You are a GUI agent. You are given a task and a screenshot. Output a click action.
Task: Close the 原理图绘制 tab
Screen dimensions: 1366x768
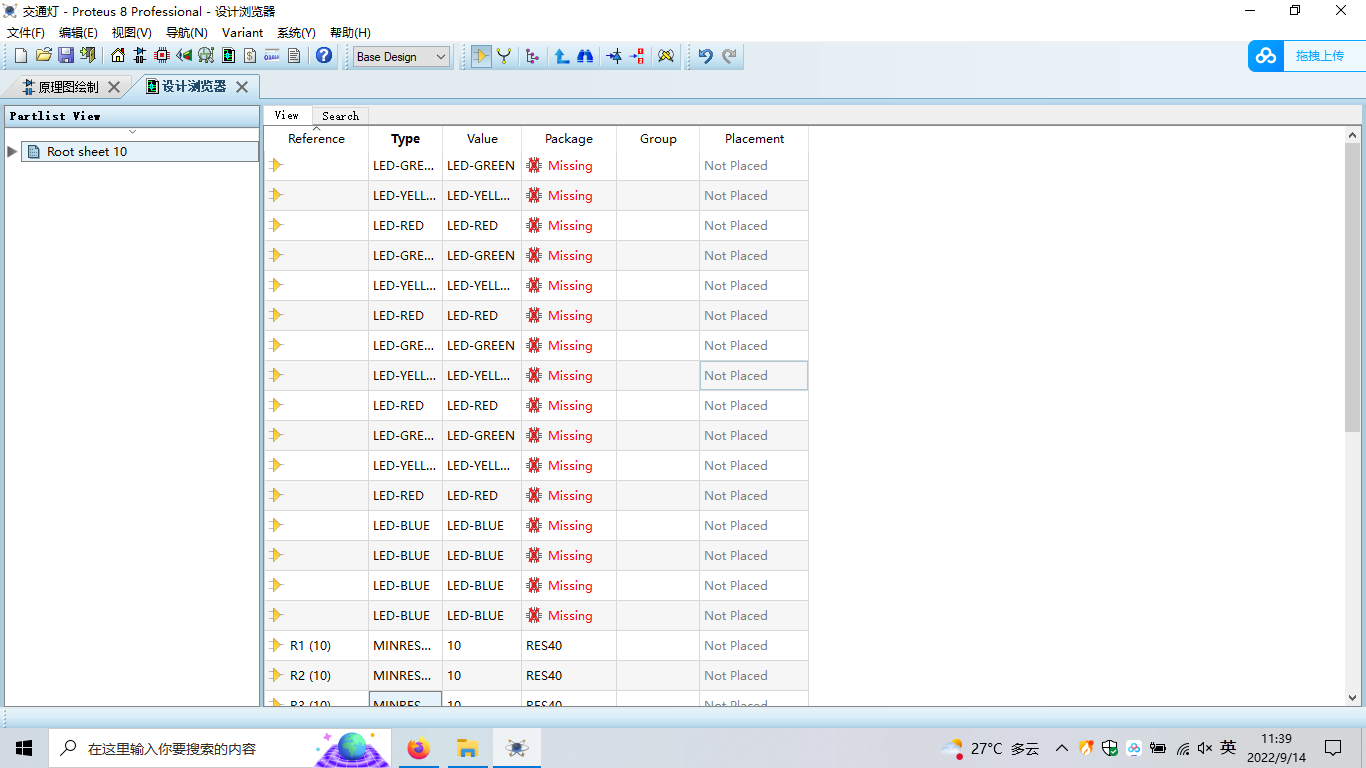coord(113,87)
